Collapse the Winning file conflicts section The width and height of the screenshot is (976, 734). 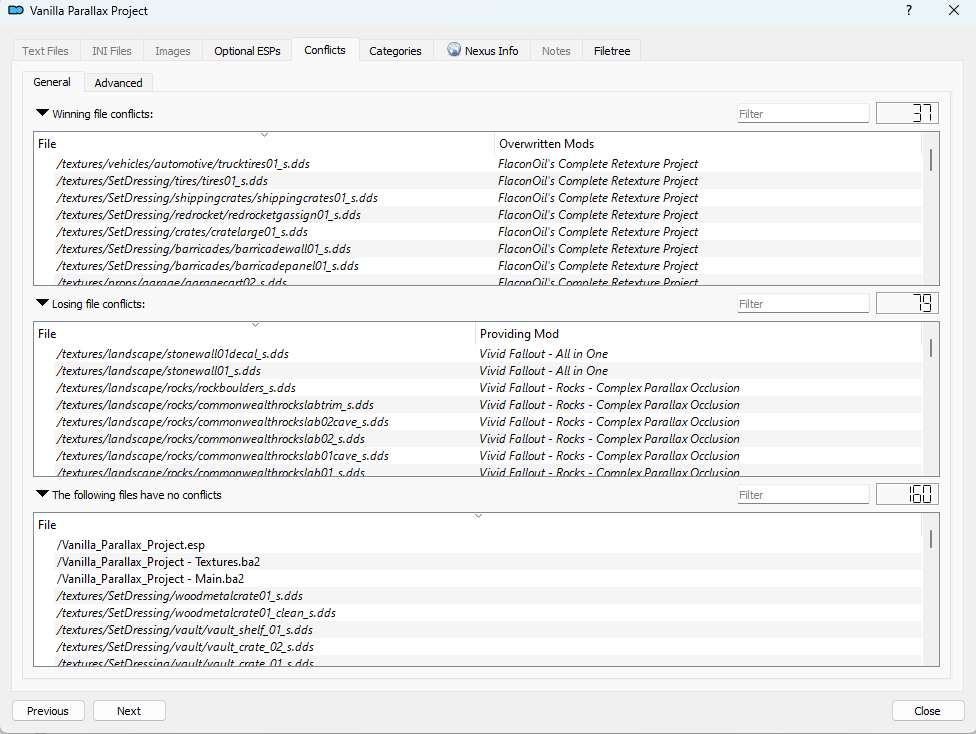[42, 113]
